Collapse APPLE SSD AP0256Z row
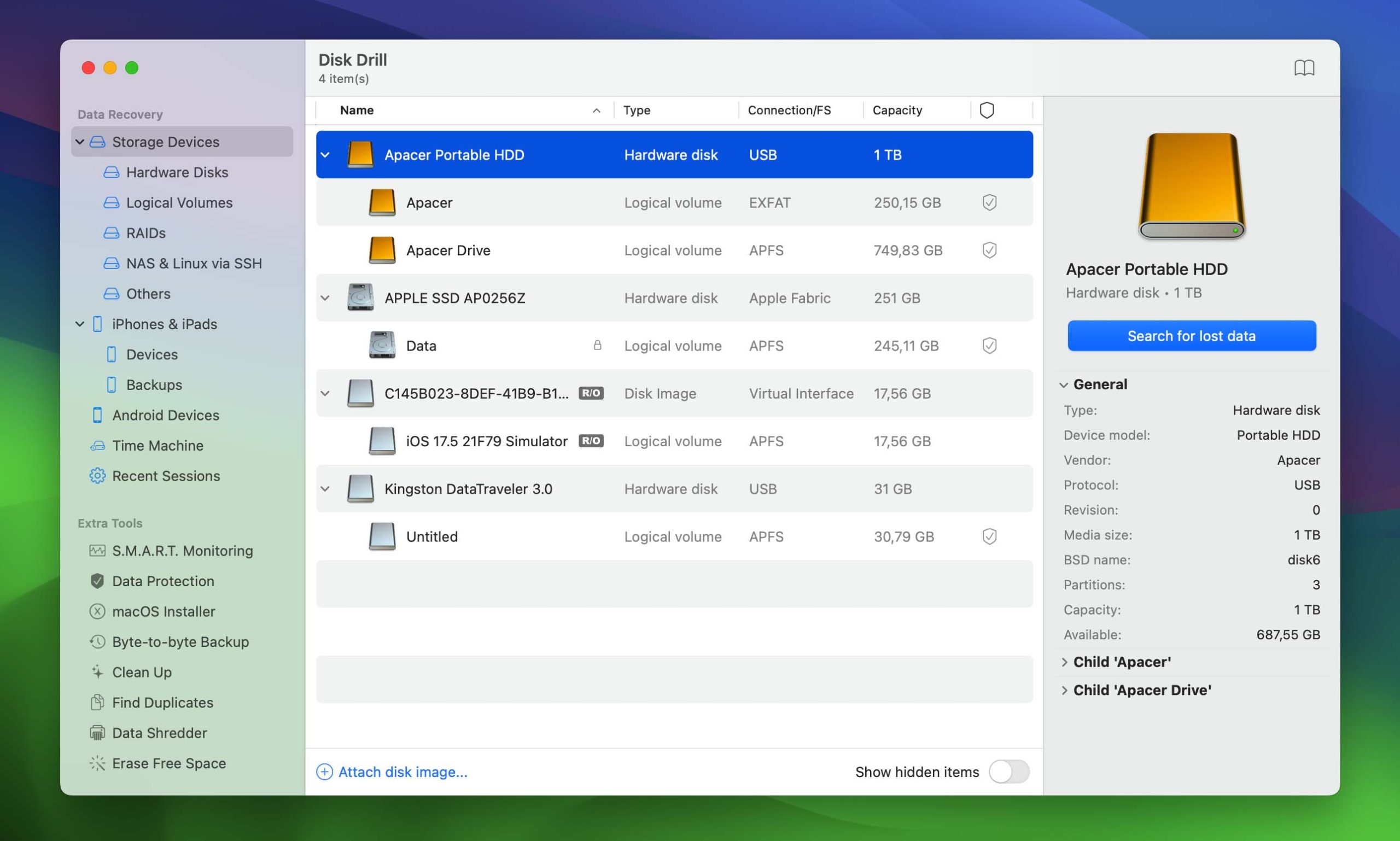1400x841 pixels. [x=325, y=298]
